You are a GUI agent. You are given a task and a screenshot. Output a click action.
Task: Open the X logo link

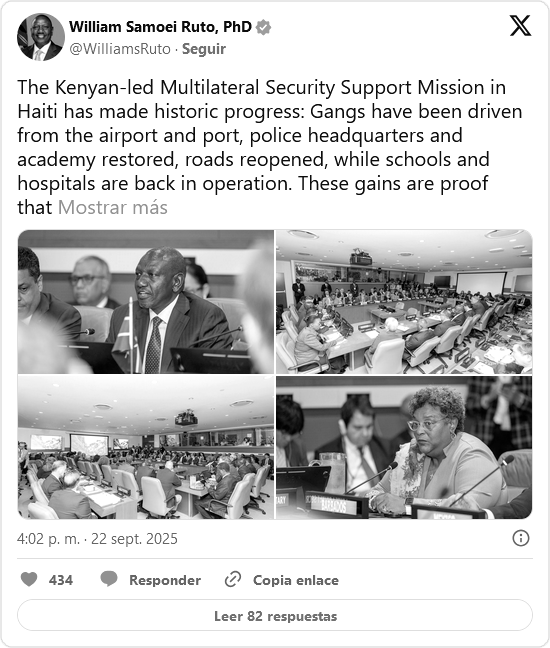pyautogui.click(x=520, y=26)
